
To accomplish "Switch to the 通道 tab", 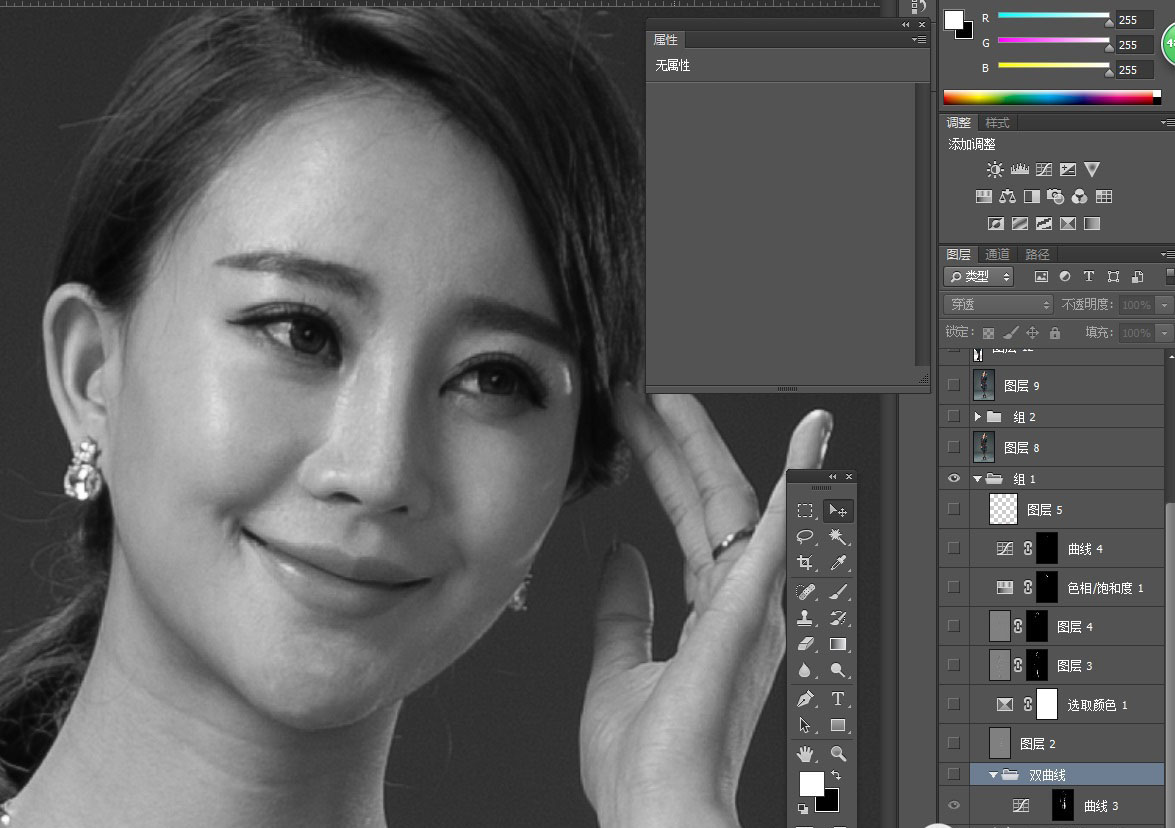I will pos(997,255).
